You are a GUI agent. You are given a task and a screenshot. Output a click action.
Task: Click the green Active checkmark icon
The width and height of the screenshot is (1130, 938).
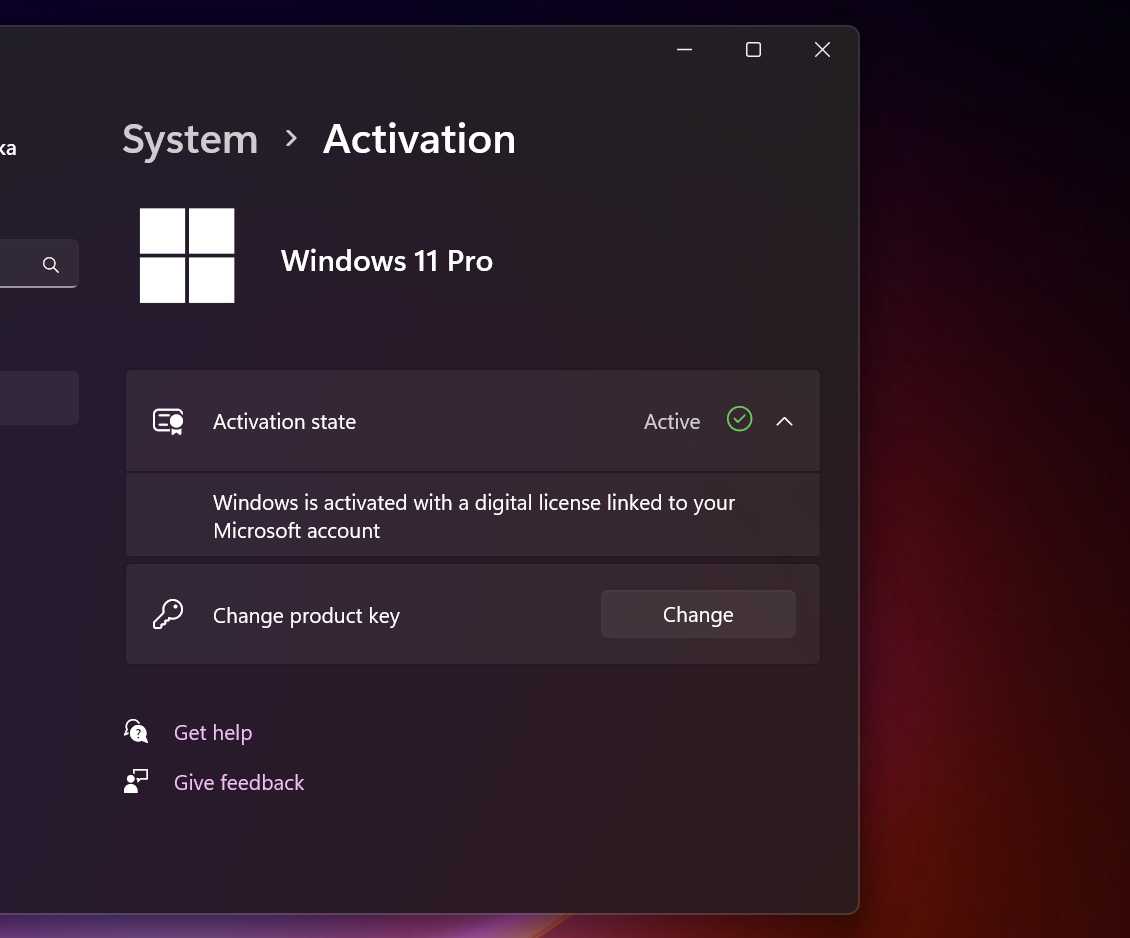pyautogui.click(x=739, y=420)
